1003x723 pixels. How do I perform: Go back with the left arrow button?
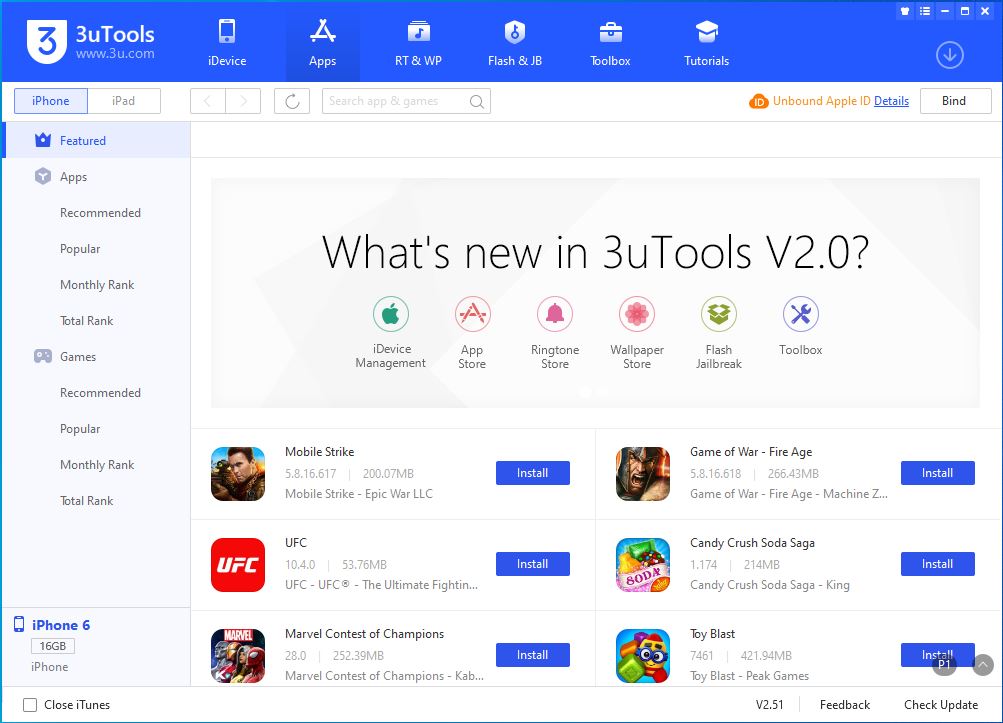point(208,101)
